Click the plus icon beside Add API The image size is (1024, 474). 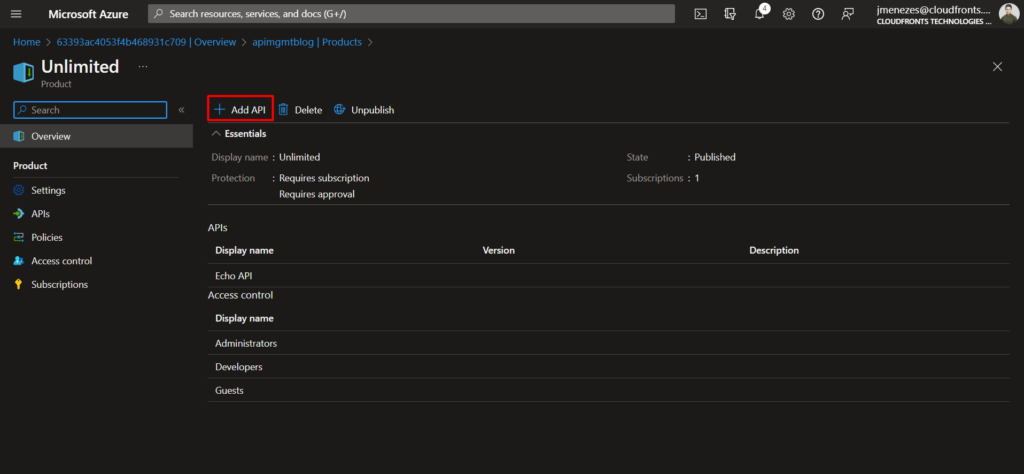pyautogui.click(x=219, y=110)
